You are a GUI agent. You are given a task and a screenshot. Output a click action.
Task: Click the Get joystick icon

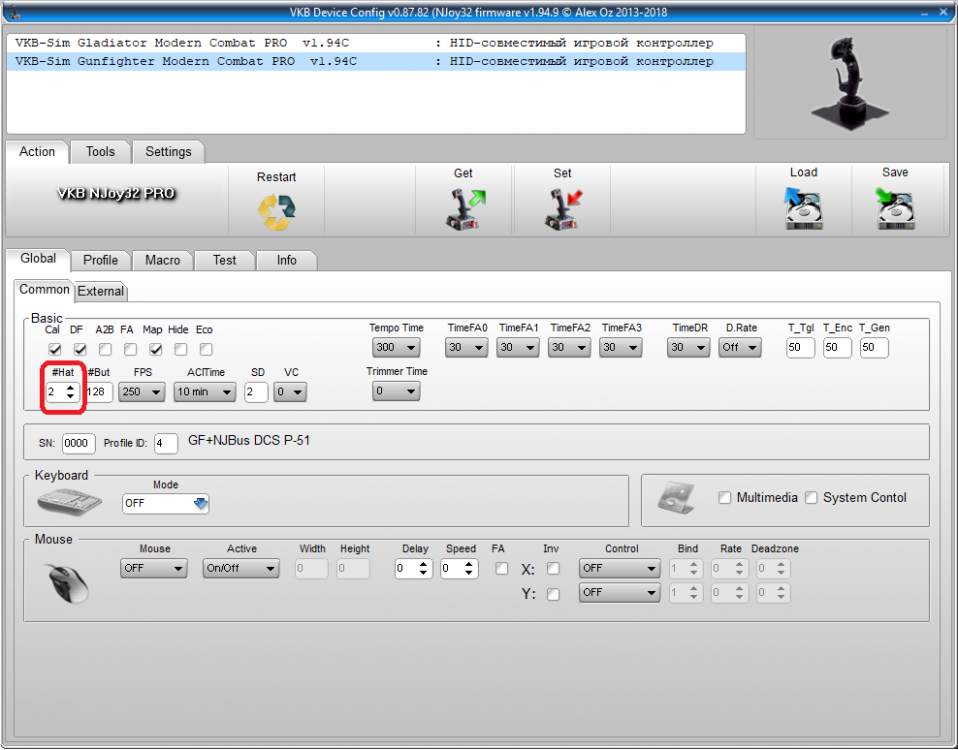click(x=464, y=209)
